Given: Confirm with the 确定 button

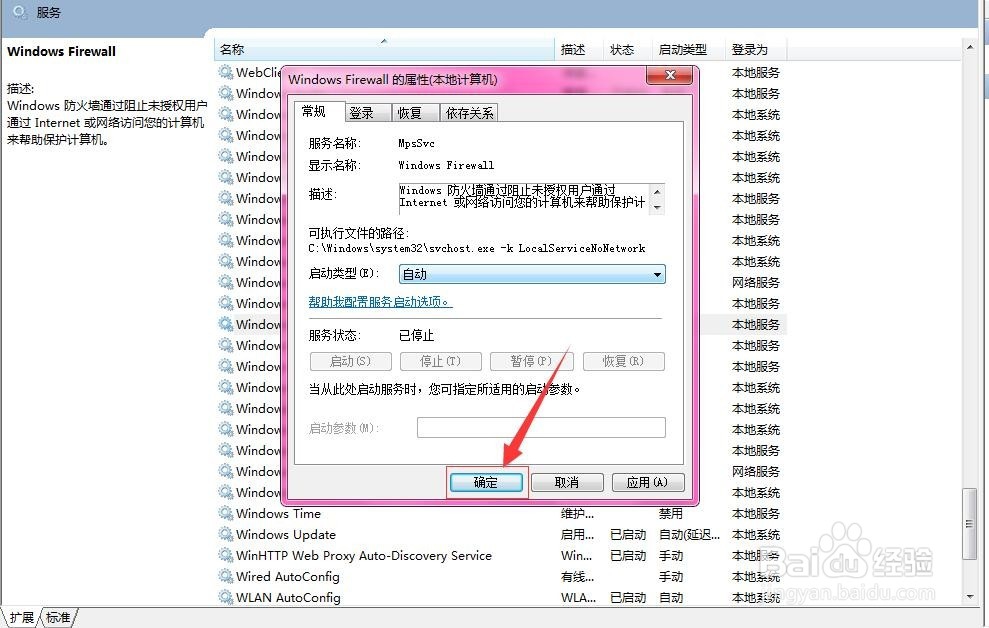Looking at the screenshot, I should tap(486, 482).
